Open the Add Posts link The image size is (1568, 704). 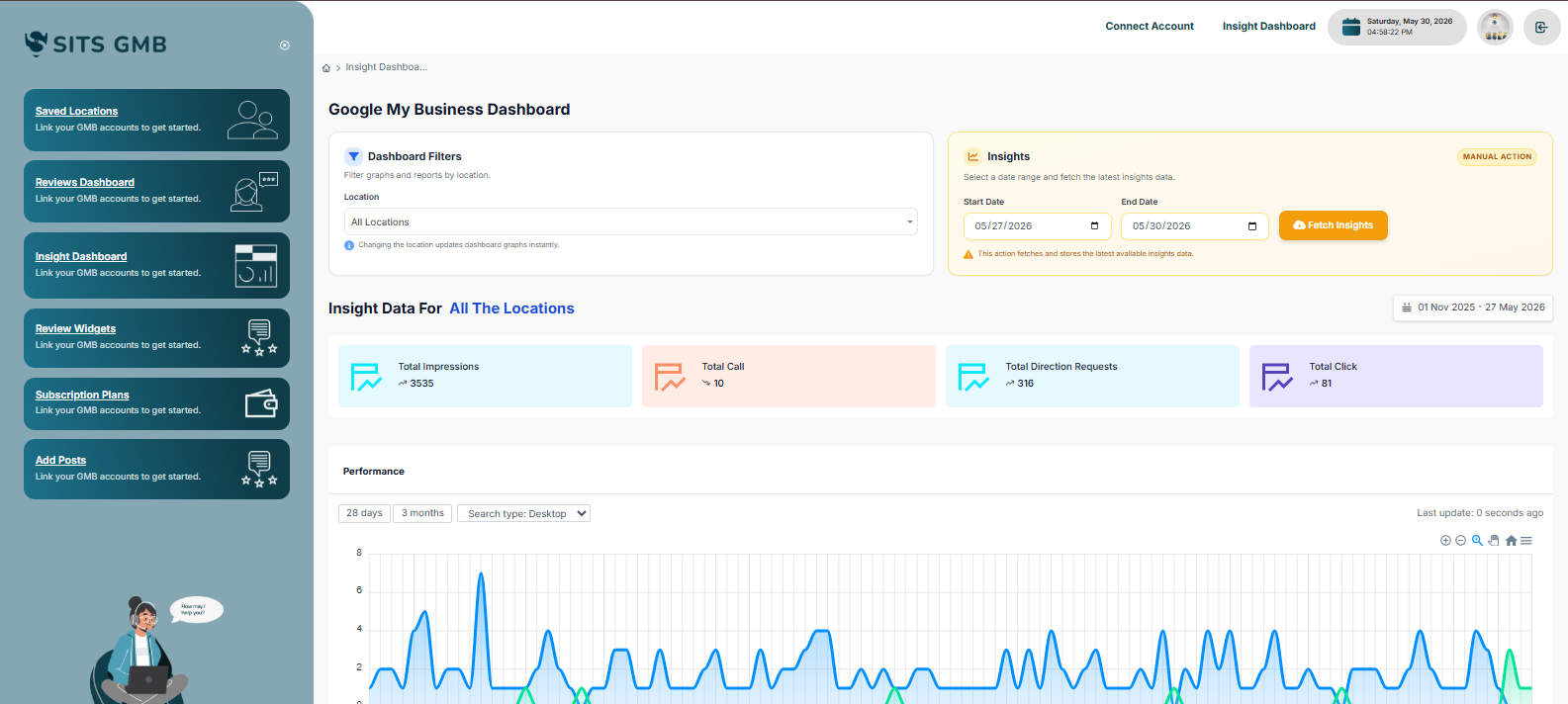click(60, 460)
